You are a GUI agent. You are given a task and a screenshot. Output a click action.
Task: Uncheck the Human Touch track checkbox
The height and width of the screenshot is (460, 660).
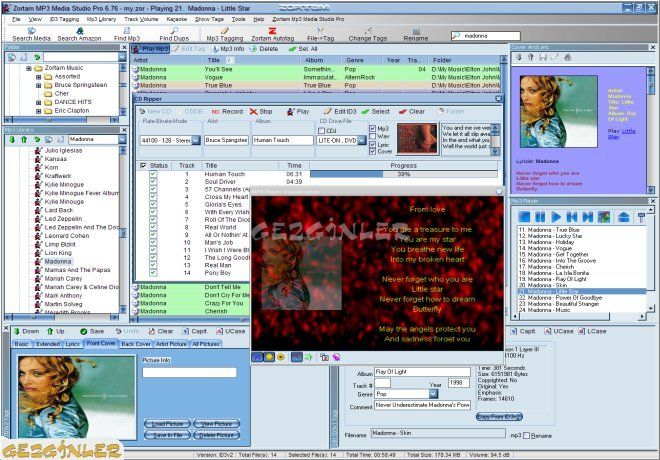point(153,174)
